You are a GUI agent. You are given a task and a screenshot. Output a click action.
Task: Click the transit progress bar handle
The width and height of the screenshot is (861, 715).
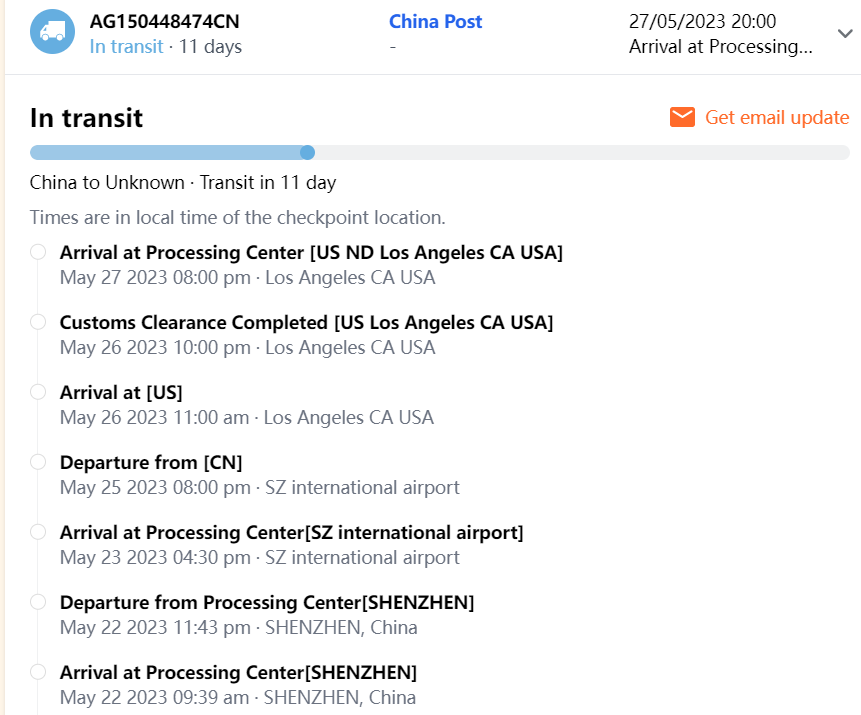(308, 153)
